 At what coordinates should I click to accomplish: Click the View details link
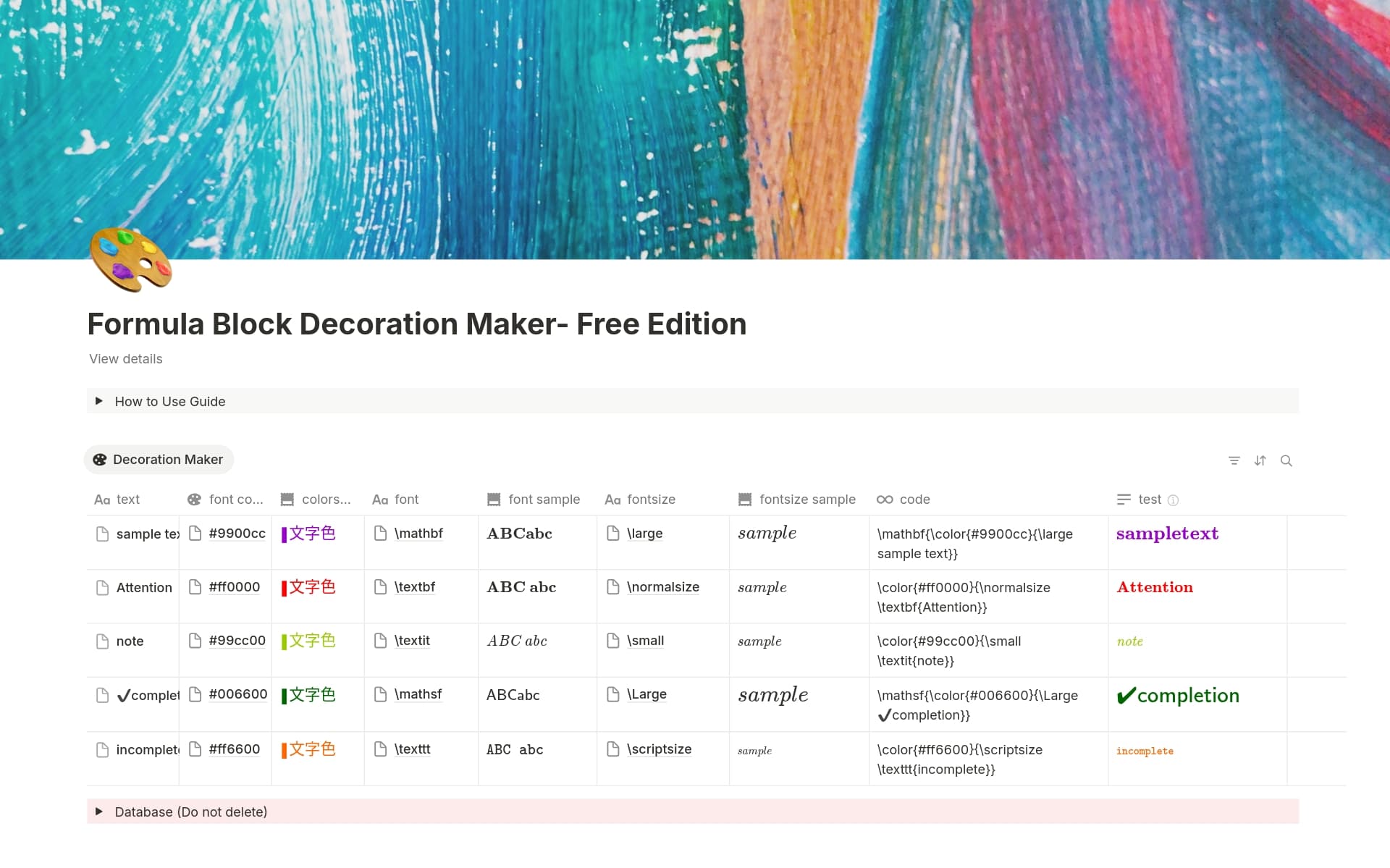125,358
